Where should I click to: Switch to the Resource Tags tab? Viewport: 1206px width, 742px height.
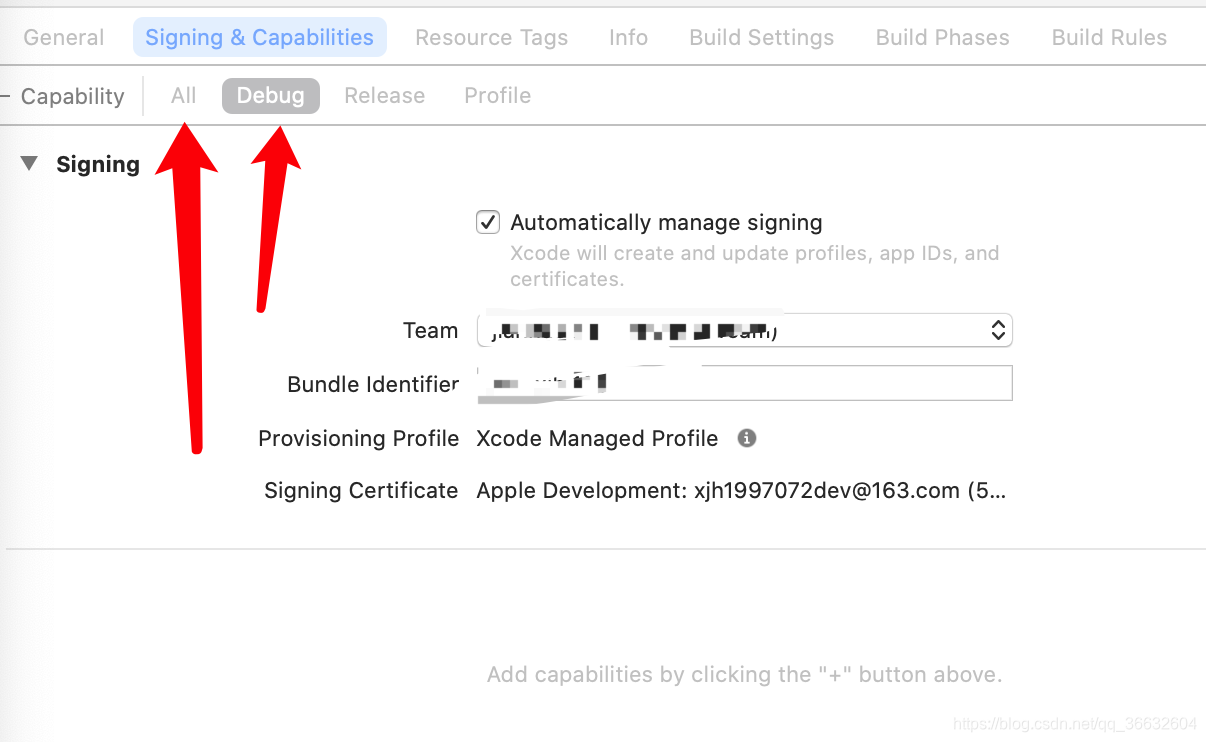[491, 38]
